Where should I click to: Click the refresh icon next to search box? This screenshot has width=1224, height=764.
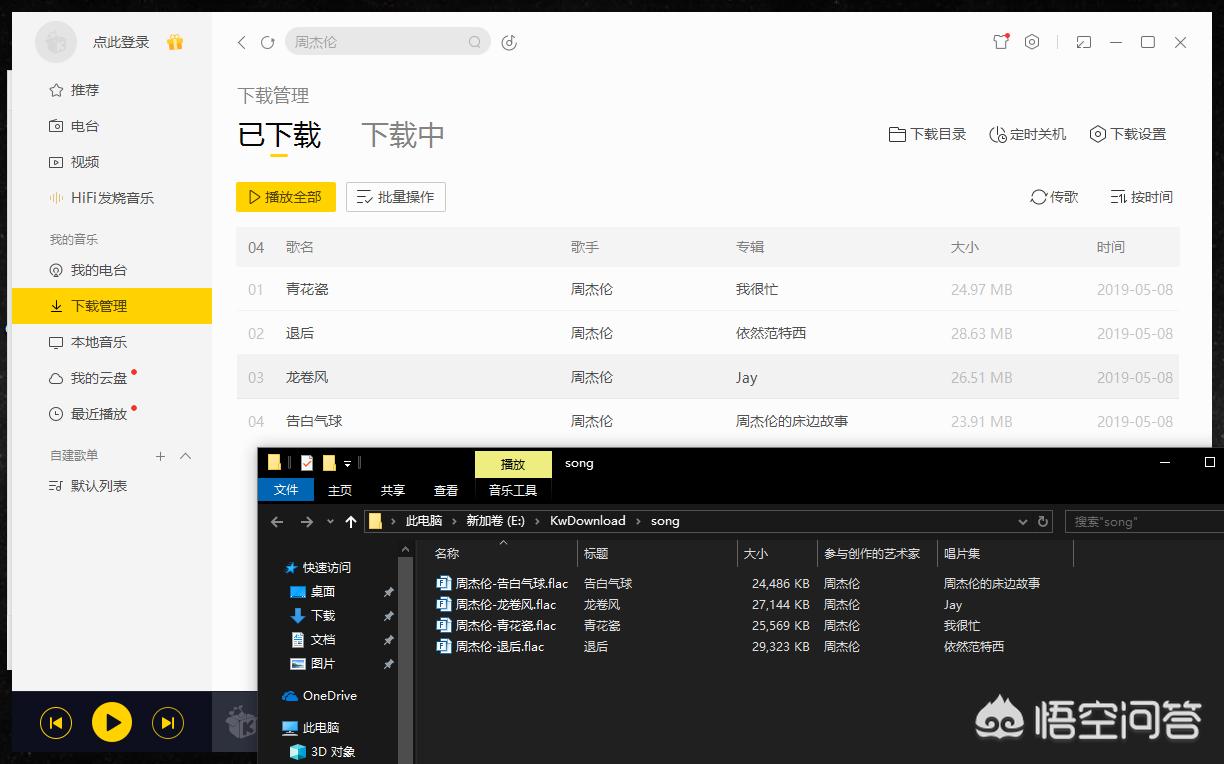click(x=267, y=42)
